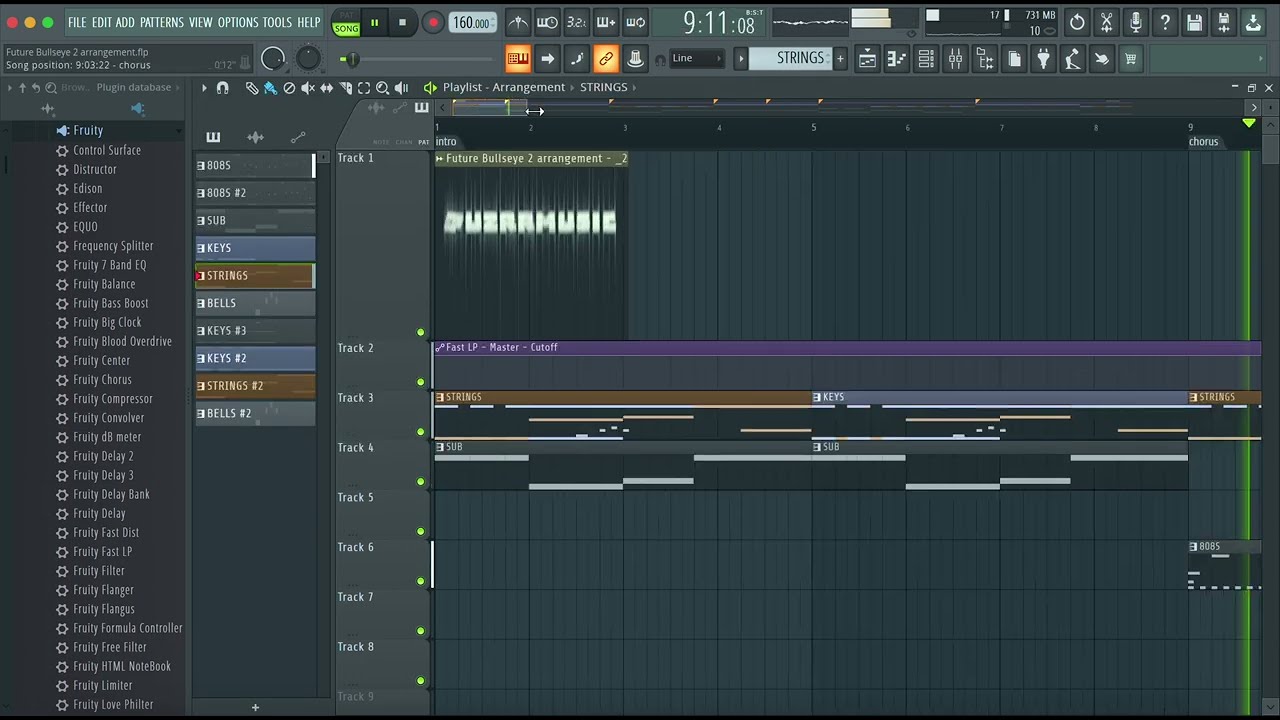Viewport: 1280px width, 720px height.
Task: Show automation clips picker icon above list
Action: pyautogui.click(x=297, y=137)
